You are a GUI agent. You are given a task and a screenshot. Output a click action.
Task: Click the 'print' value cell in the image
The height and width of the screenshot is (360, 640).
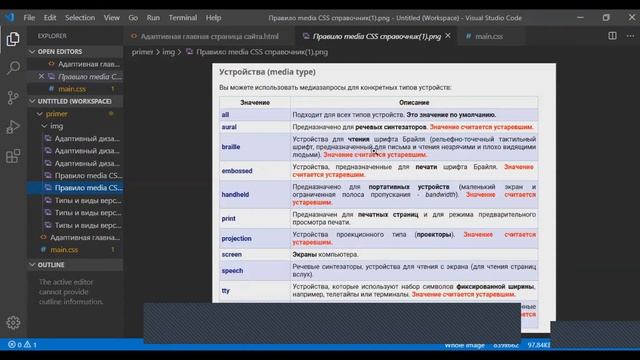pos(255,218)
